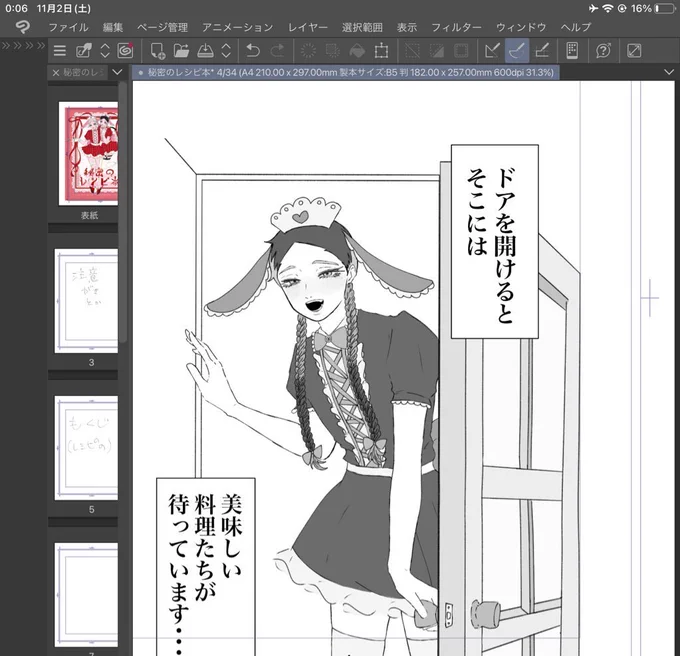
Task: Click the scale/rotate transform icon
Action: coord(381,51)
